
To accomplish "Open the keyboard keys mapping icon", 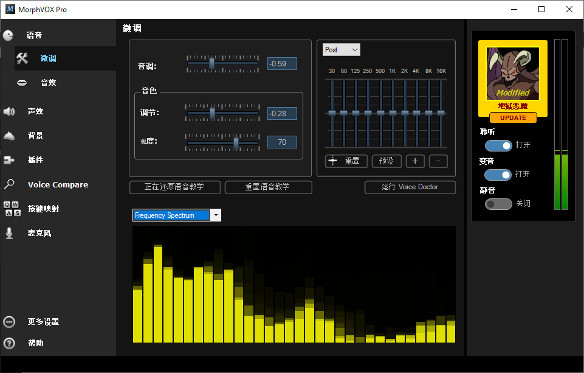I will pyautogui.click(x=12, y=208).
